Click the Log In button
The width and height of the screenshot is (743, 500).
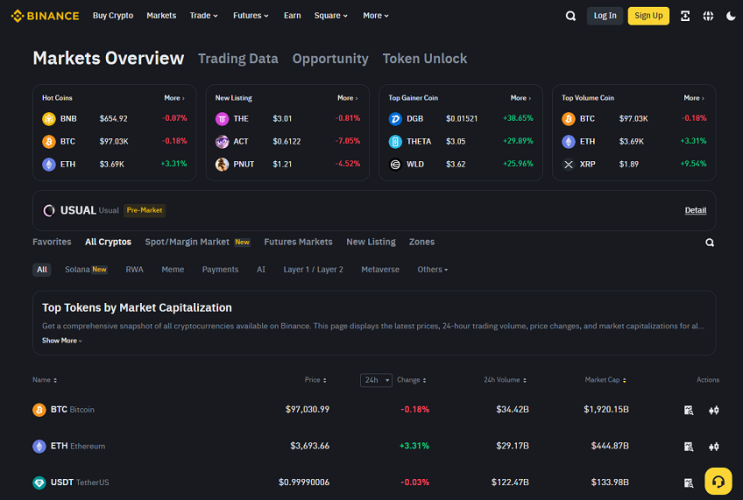coord(605,16)
